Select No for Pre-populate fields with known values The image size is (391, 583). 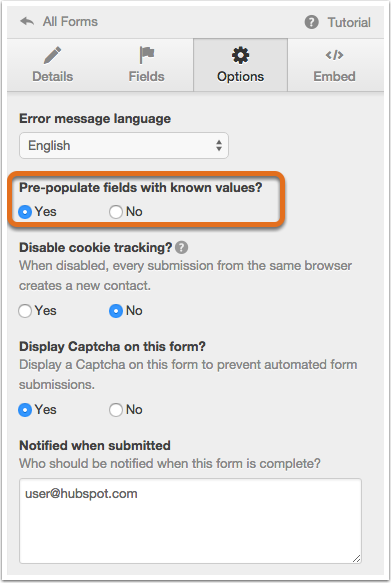pyautogui.click(x=116, y=212)
